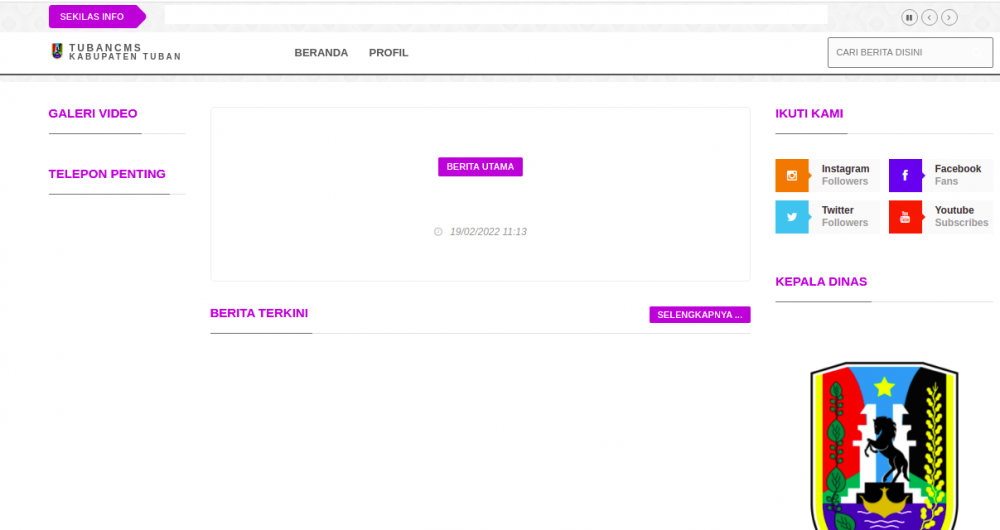Click the TUBANCMS Kabupaten Tuban site title
The image size is (1000, 530).
pos(125,52)
